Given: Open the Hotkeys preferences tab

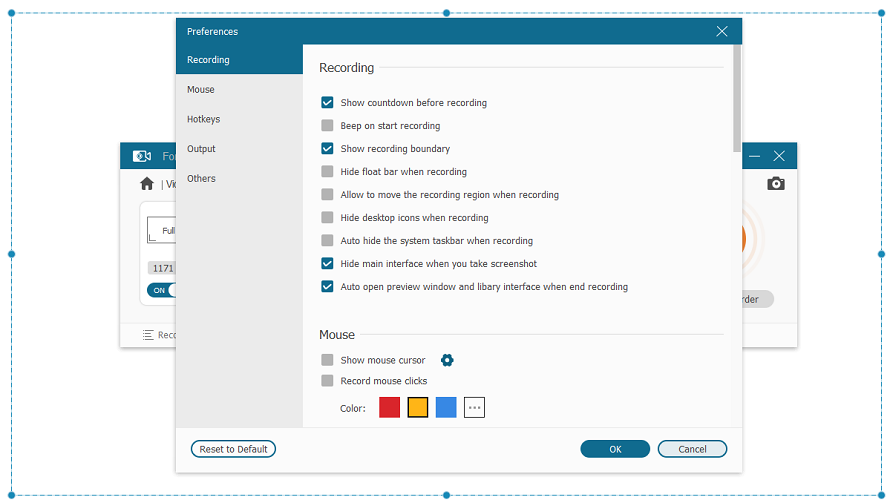Looking at the screenshot, I should pyautogui.click(x=239, y=119).
